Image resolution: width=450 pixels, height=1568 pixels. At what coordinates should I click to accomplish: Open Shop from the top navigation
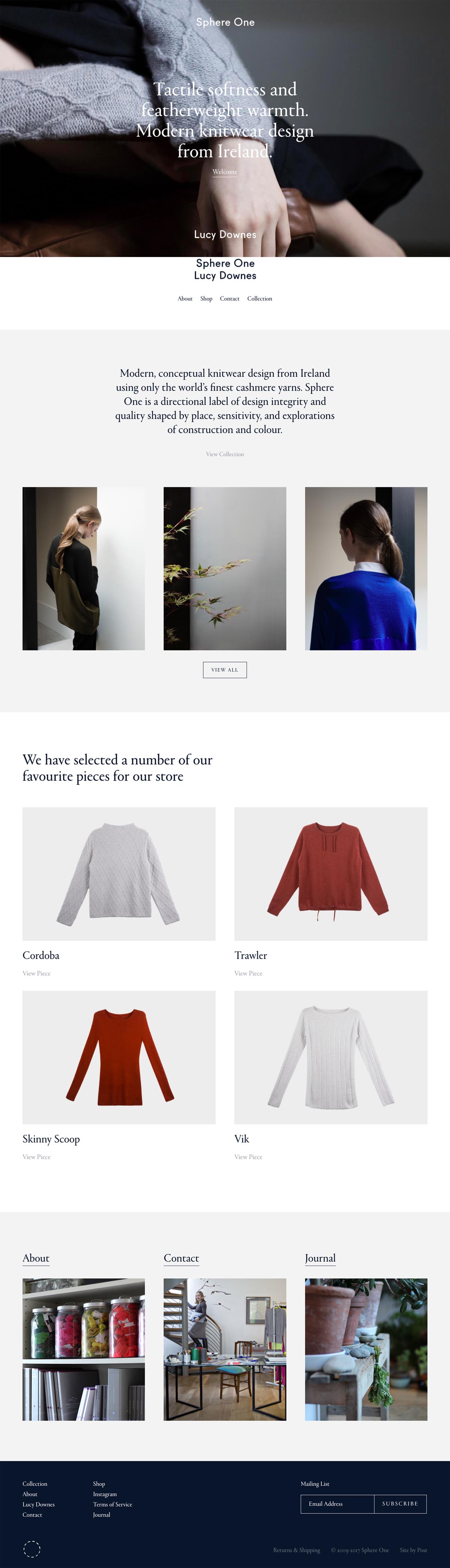[x=206, y=299]
